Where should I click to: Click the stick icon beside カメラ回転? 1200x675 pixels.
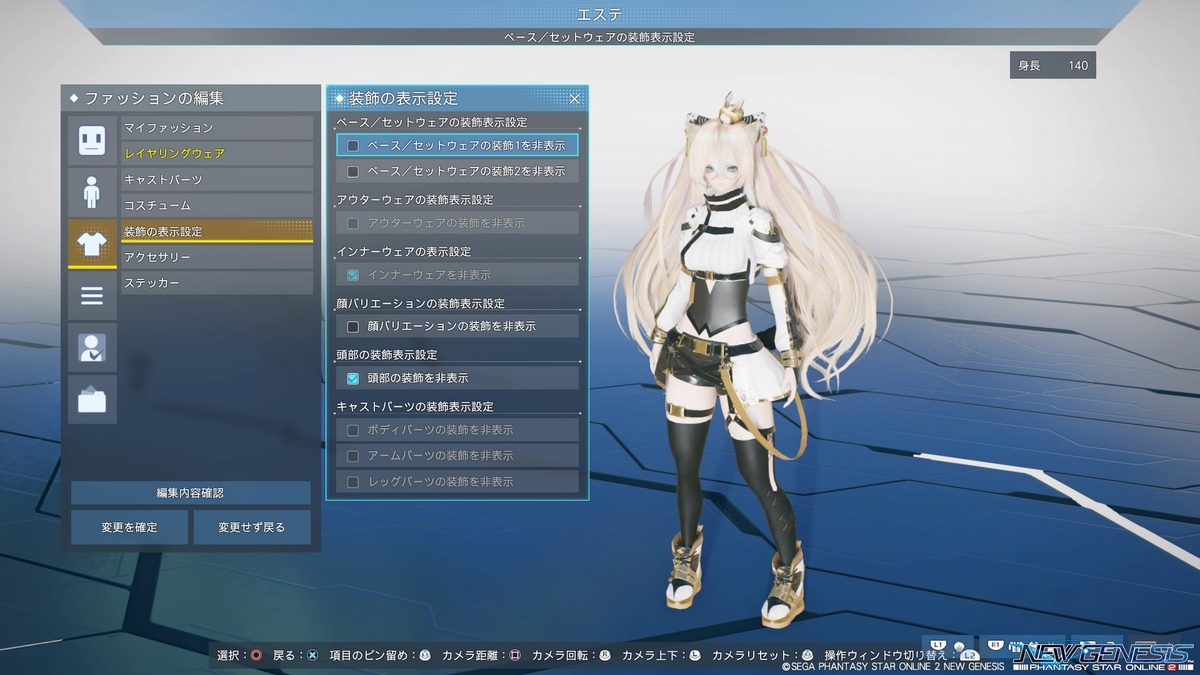605,656
